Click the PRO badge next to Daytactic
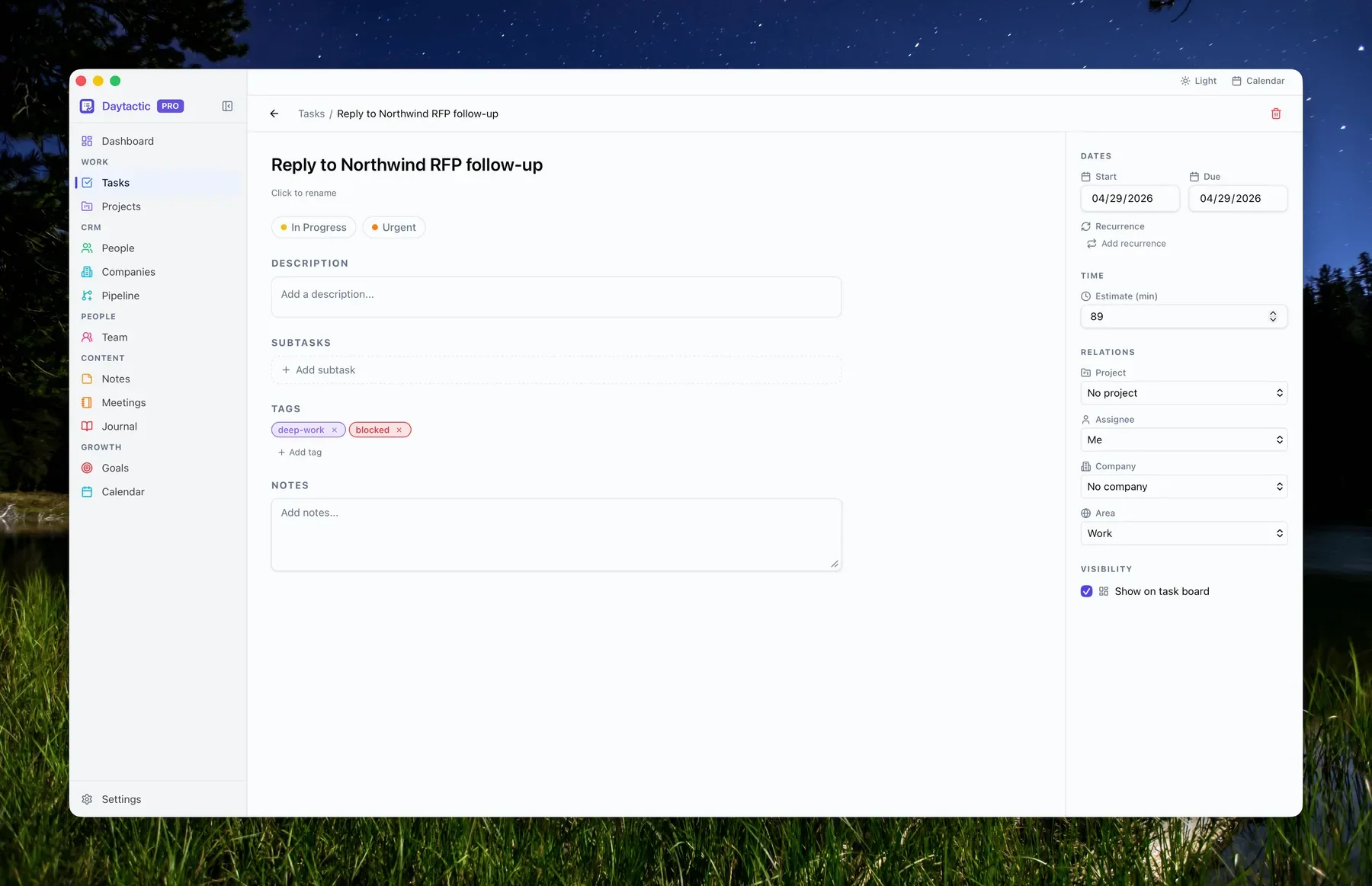 point(170,106)
